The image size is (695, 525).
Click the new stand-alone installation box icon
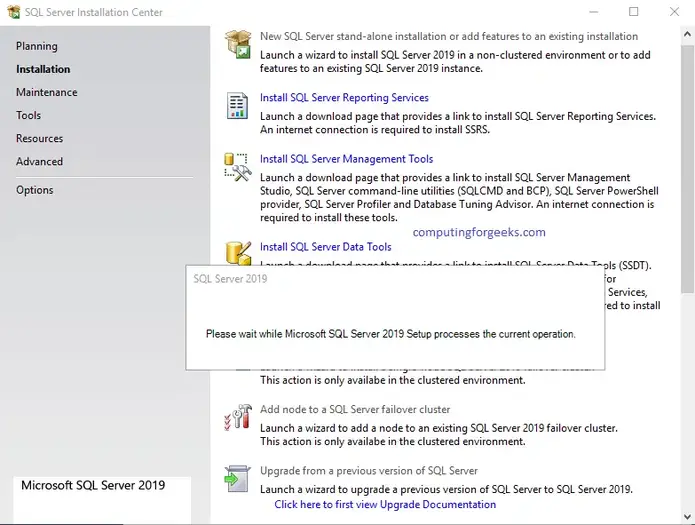point(238,44)
